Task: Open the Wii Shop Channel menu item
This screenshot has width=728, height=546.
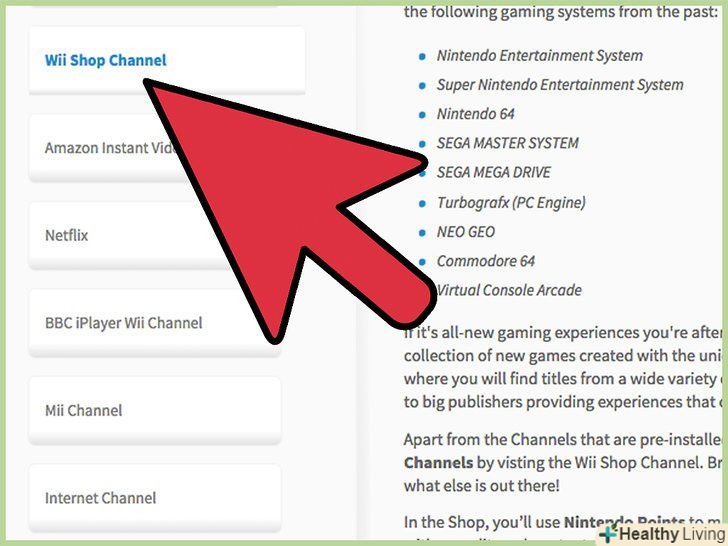Action: click(167, 60)
